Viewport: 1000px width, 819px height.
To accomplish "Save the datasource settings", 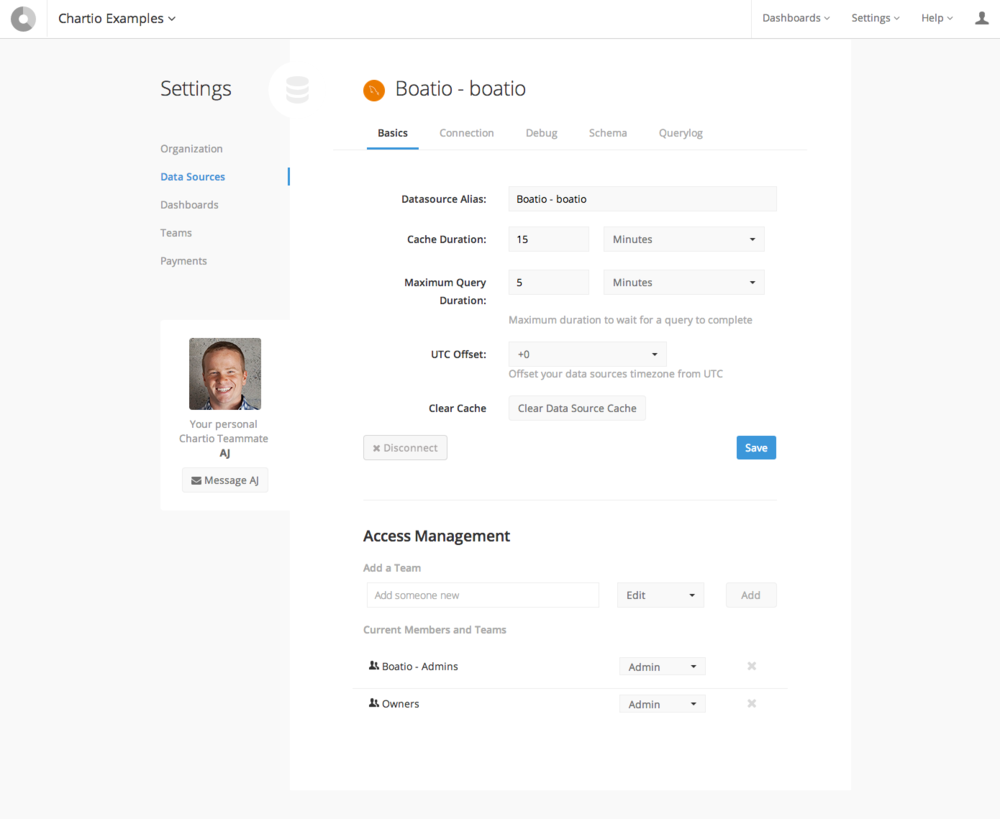I will tap(756, 448).
